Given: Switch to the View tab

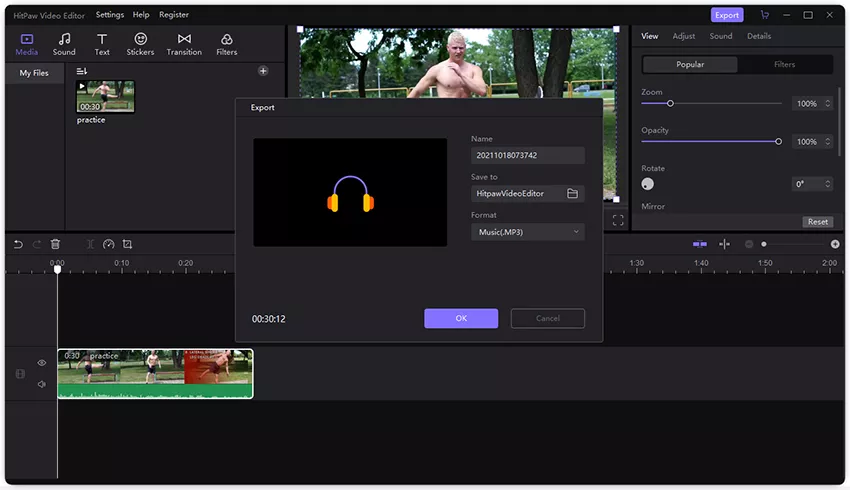Looking at the screenshot, I should click(649, 36).
